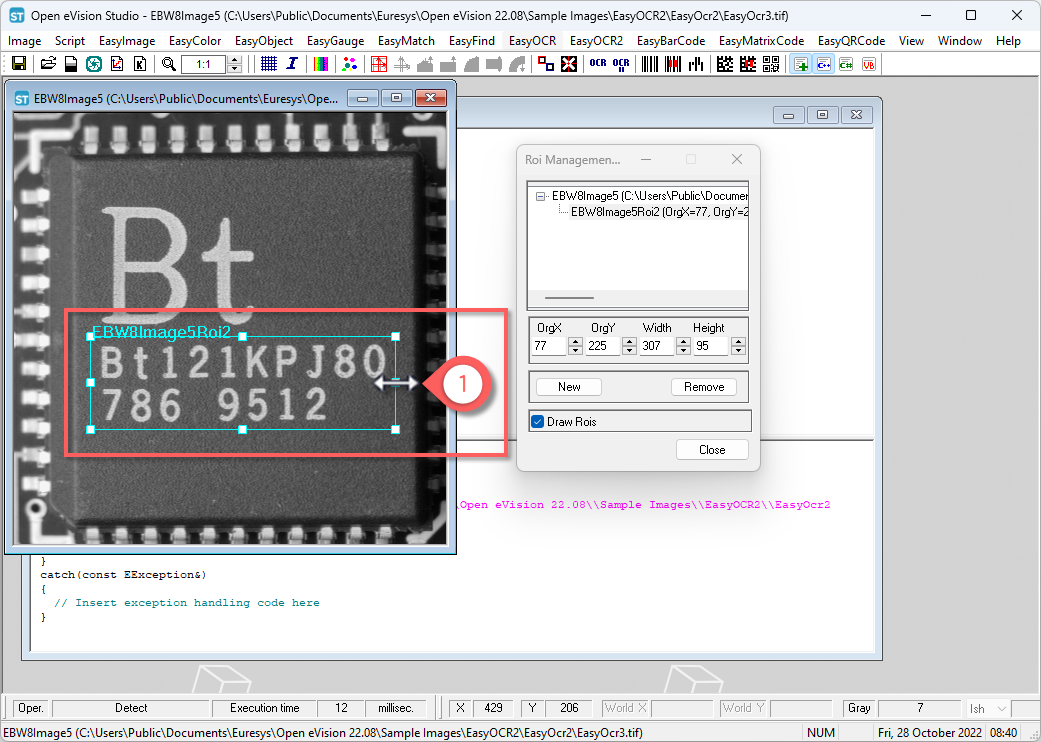The image size is (1041, 742).
Task: Click the Save floppy disk toolbar icon
Action: tap(19, 64)
